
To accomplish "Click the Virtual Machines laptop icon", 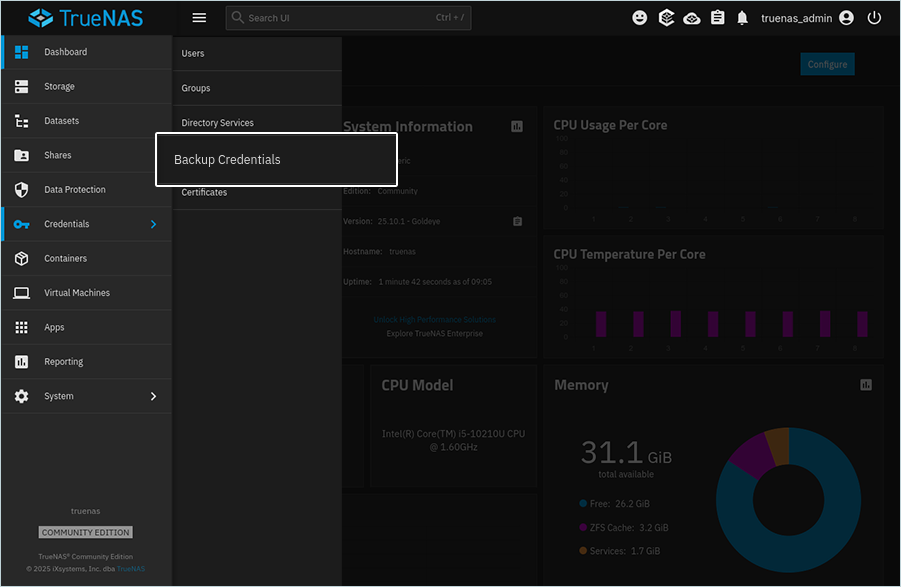I will coord(21,293).
